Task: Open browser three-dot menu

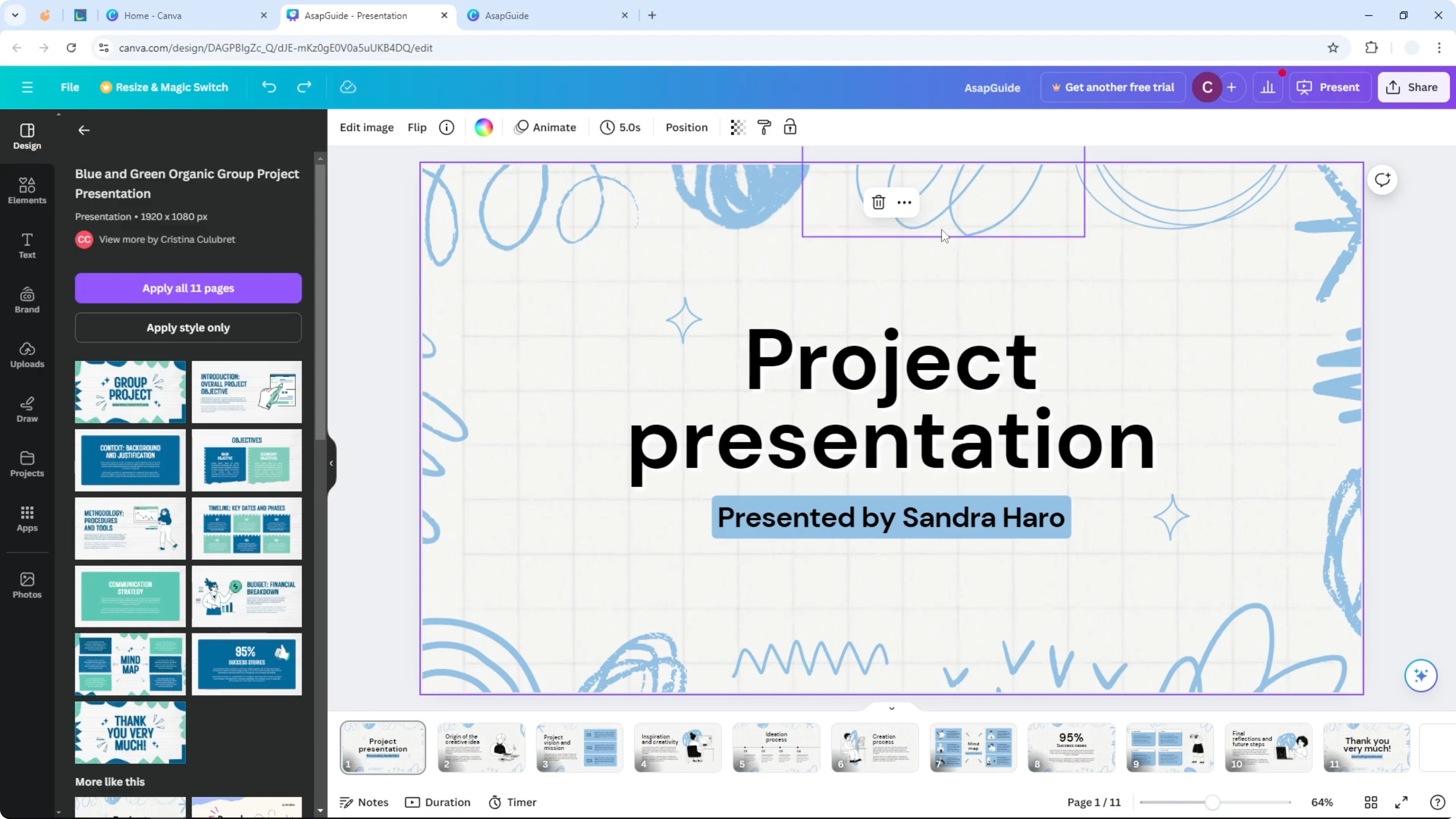Action: point(1439,47)
